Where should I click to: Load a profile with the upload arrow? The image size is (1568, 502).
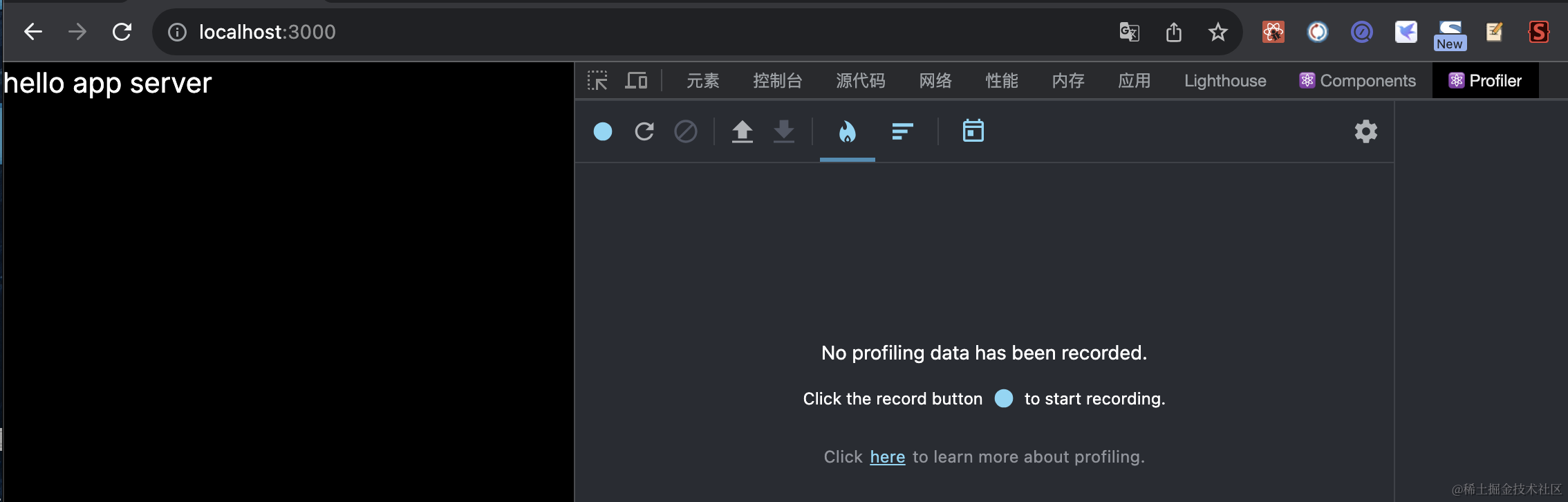click(x=743, y=131)
